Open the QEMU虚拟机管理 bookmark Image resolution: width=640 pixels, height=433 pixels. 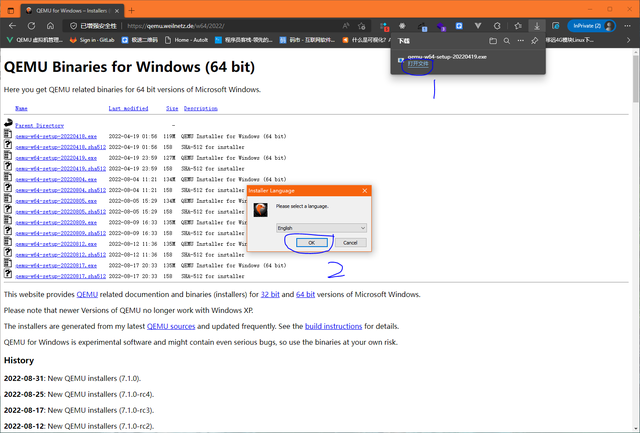(x=35, y=40)
